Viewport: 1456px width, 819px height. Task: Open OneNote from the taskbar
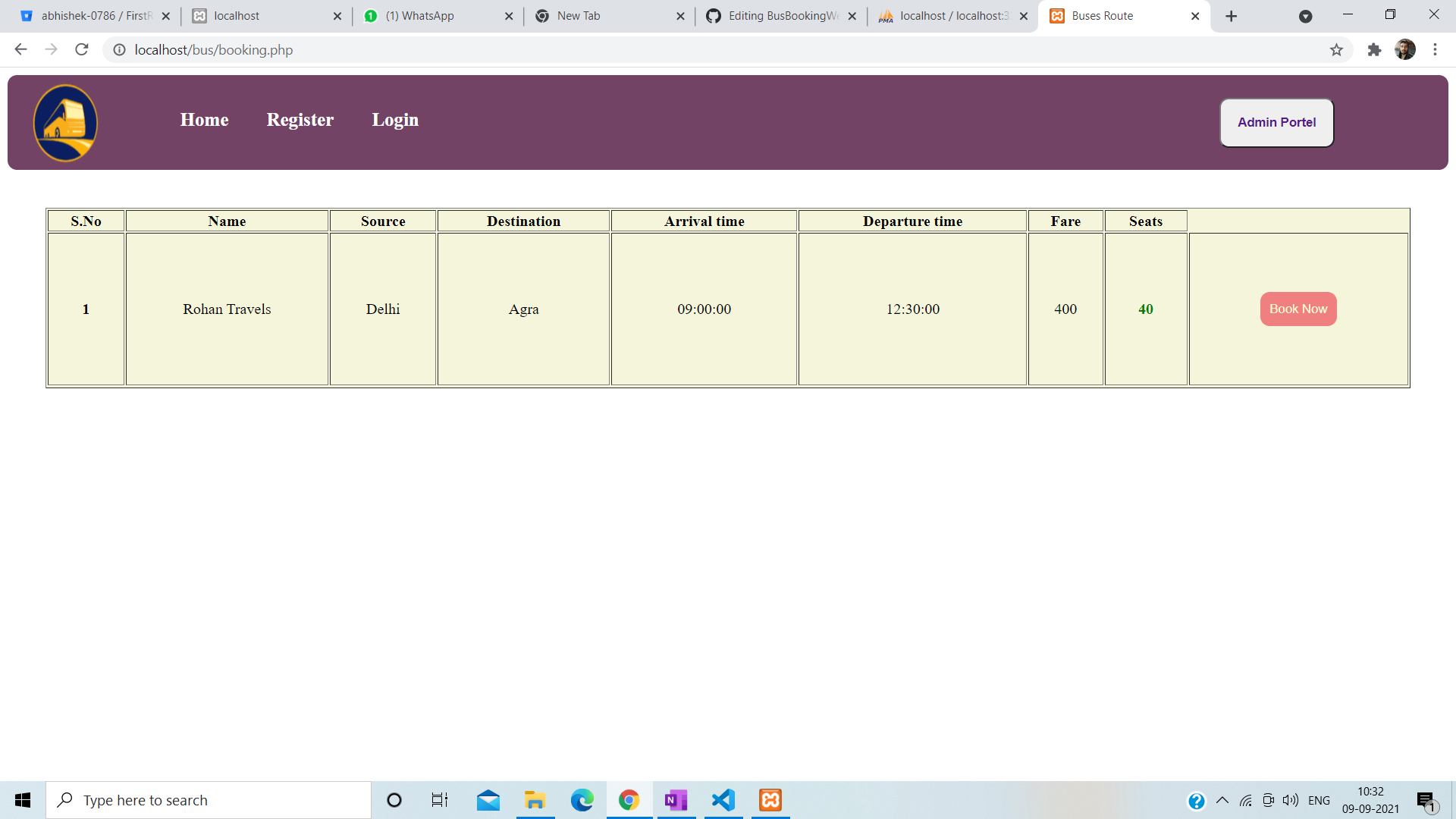click(x=676, y=799)
